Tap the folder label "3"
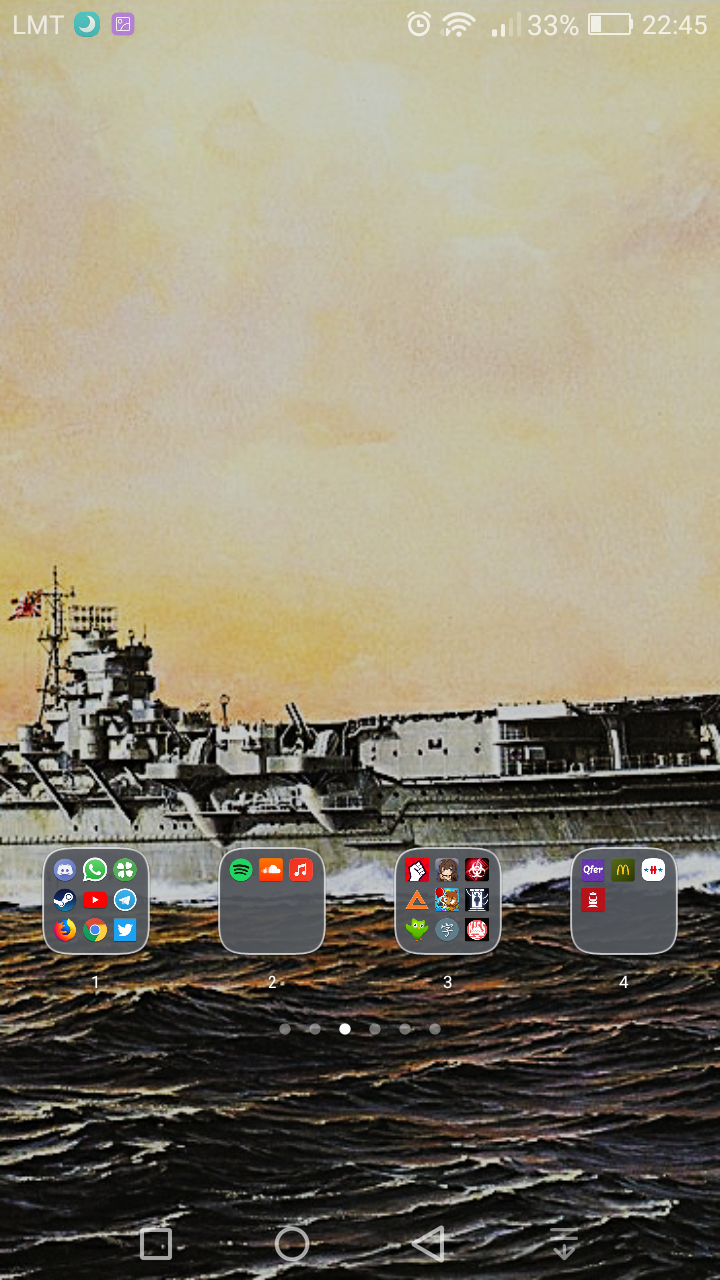This screenshot has height=1280, width=720. [448, 982]
